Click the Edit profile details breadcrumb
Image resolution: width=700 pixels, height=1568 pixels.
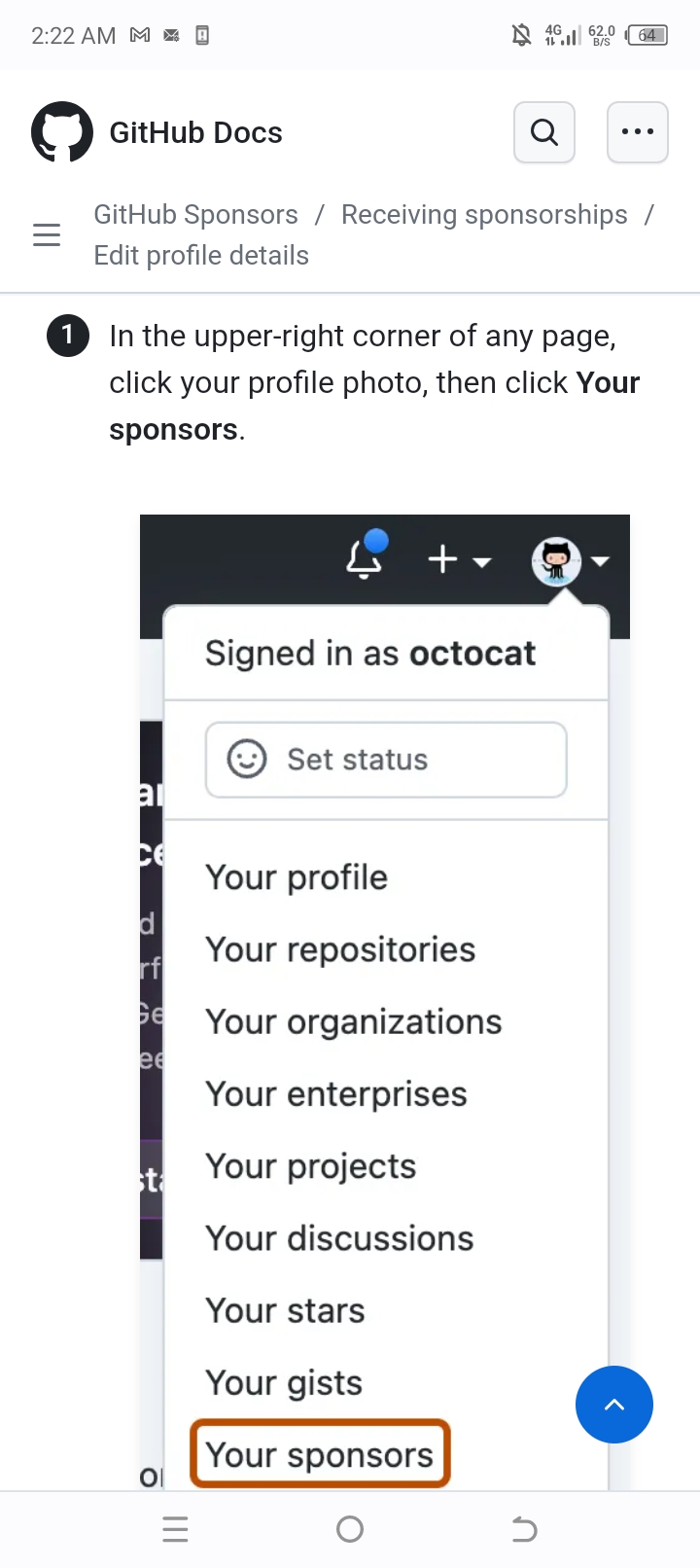200,255
